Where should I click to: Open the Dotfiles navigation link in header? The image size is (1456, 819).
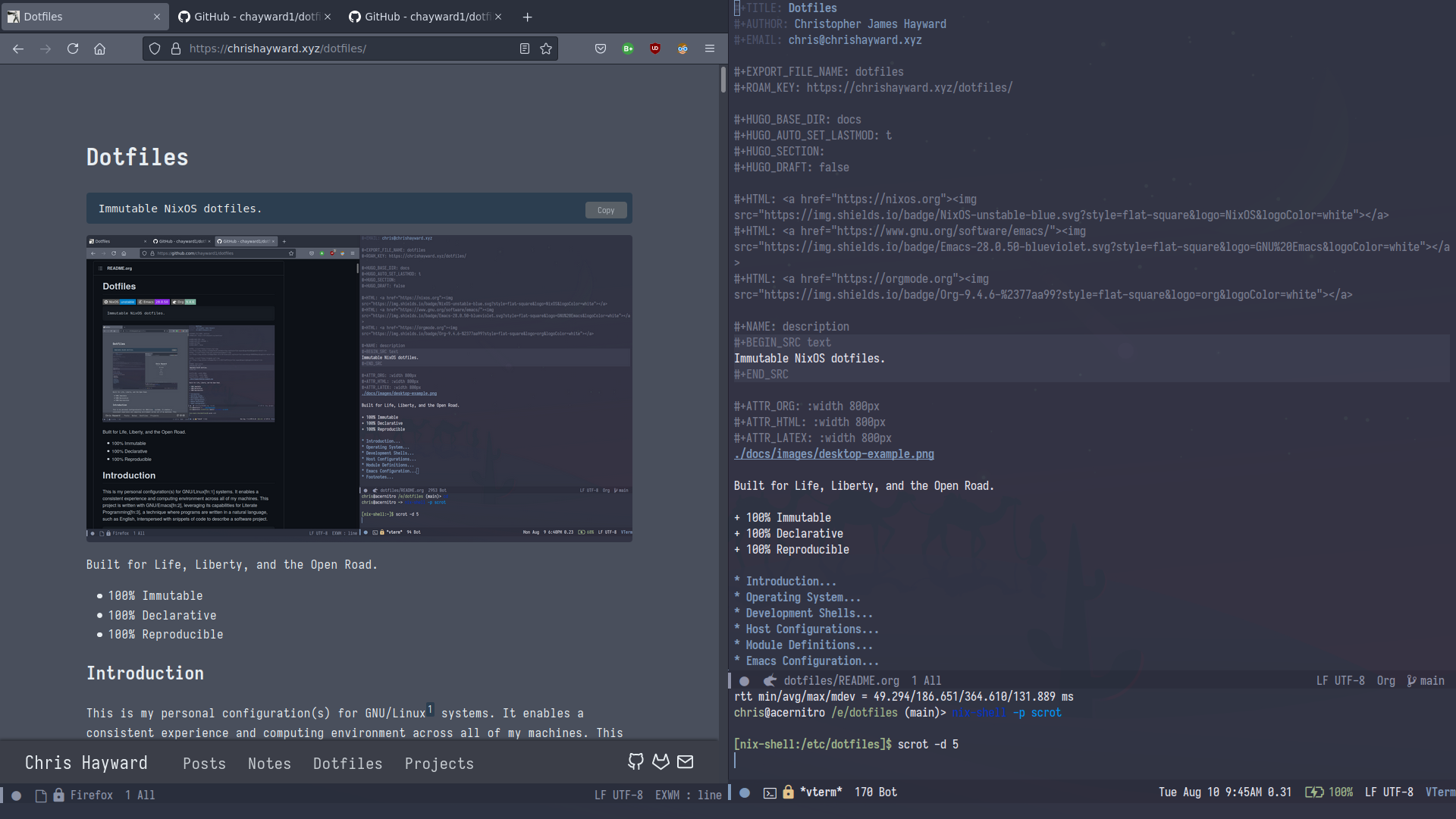(347, 763)
